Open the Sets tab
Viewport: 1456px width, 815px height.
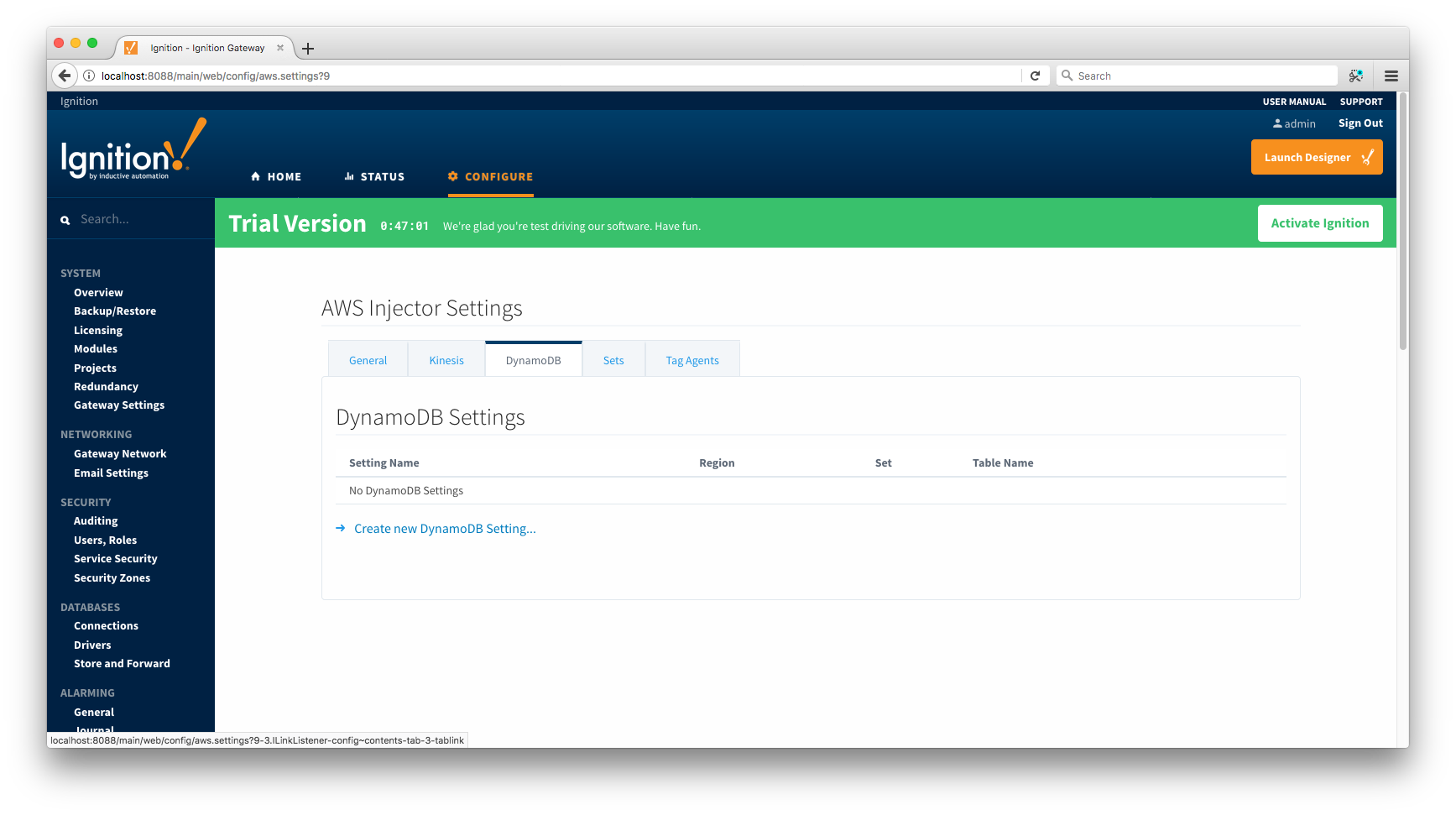tap(613, 360)
